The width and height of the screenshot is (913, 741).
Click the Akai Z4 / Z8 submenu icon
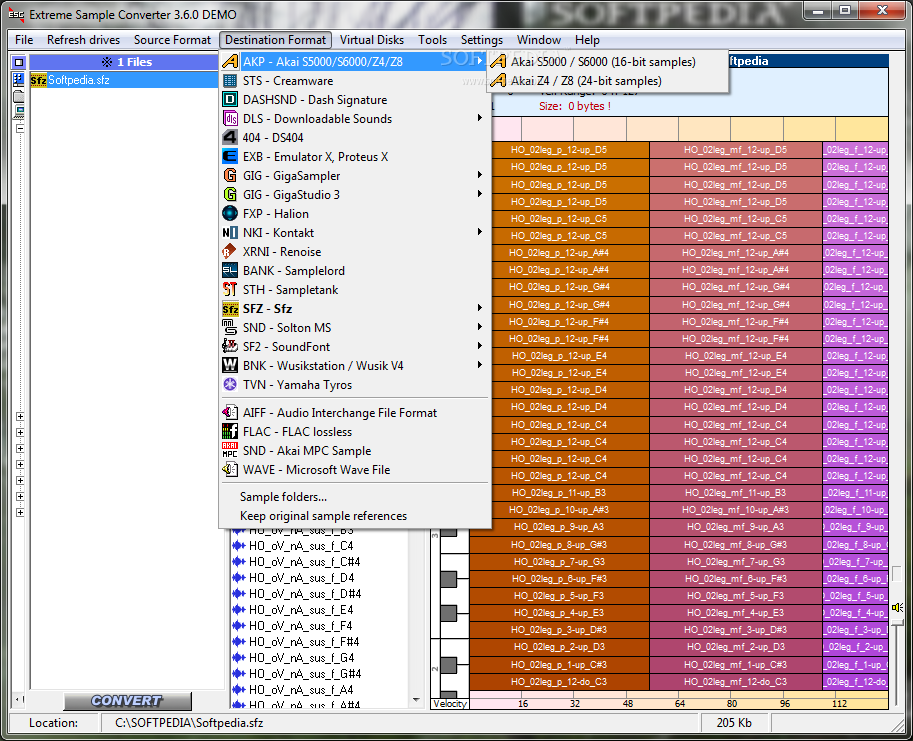(498, 81)
